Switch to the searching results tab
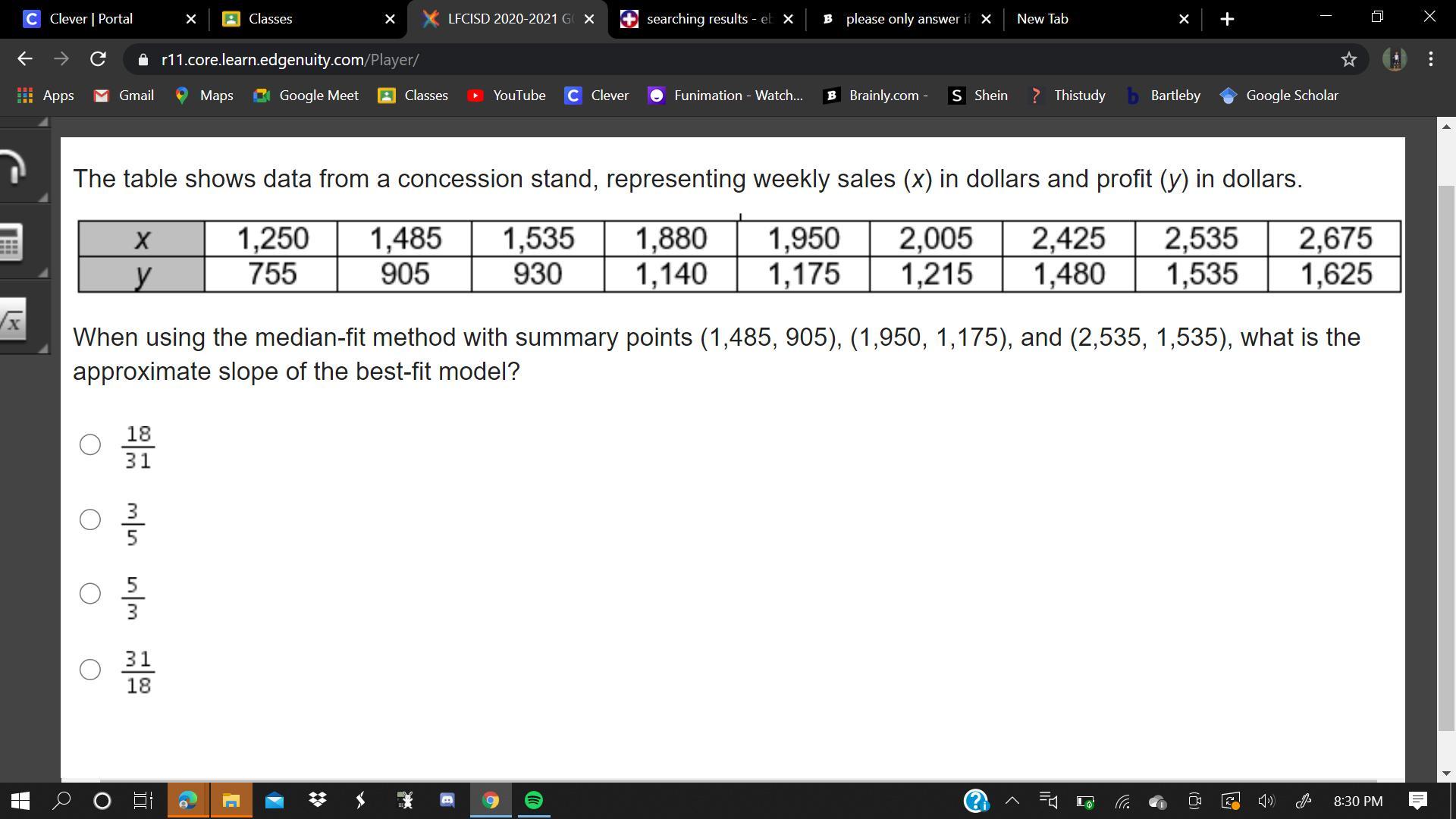 (x=698, y=19)
